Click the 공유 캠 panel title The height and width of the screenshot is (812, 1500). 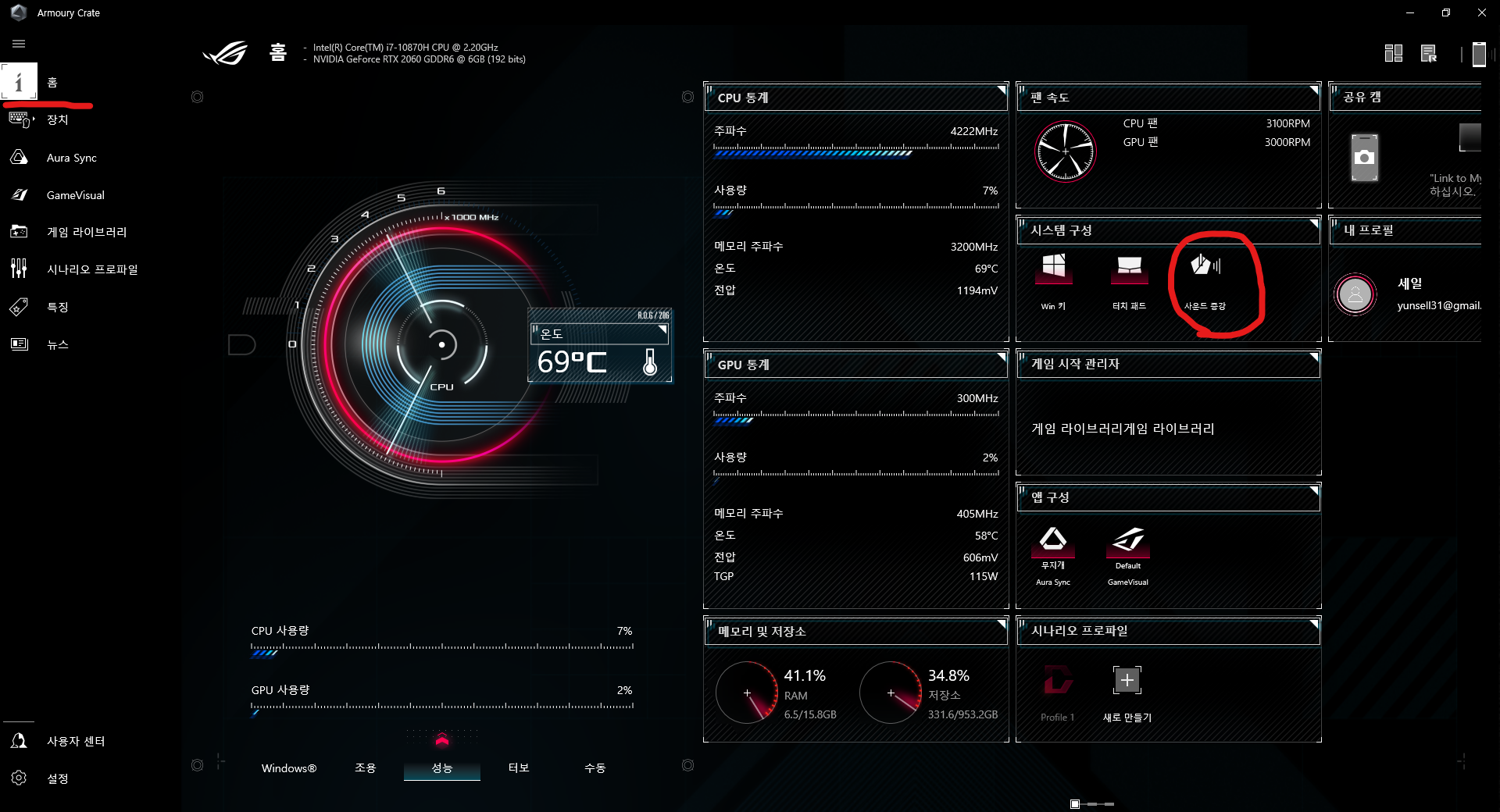pyautogui.click(x=1362, y=97)
